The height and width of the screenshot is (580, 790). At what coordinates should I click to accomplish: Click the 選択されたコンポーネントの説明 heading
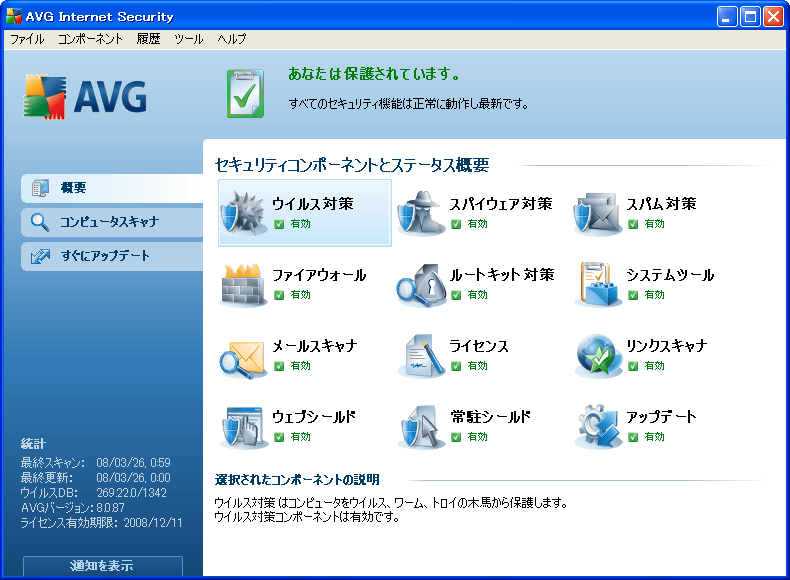point(297,479)
